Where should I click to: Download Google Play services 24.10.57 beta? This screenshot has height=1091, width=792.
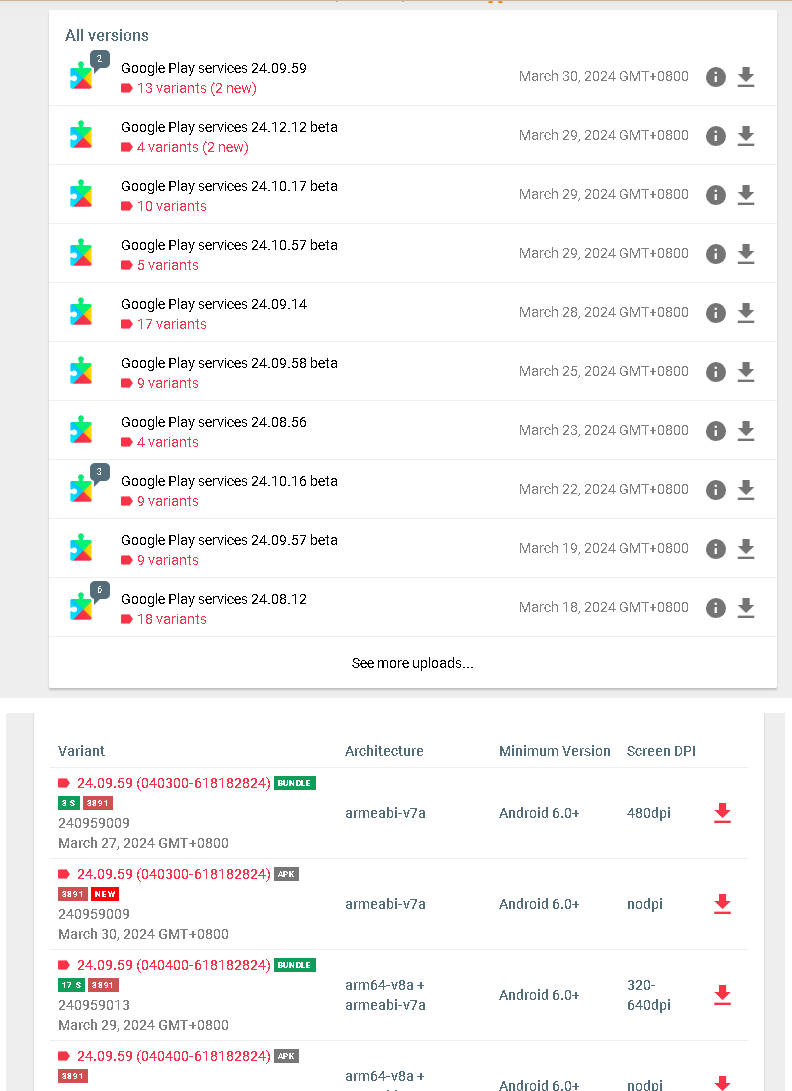click(x=746, y=254)
